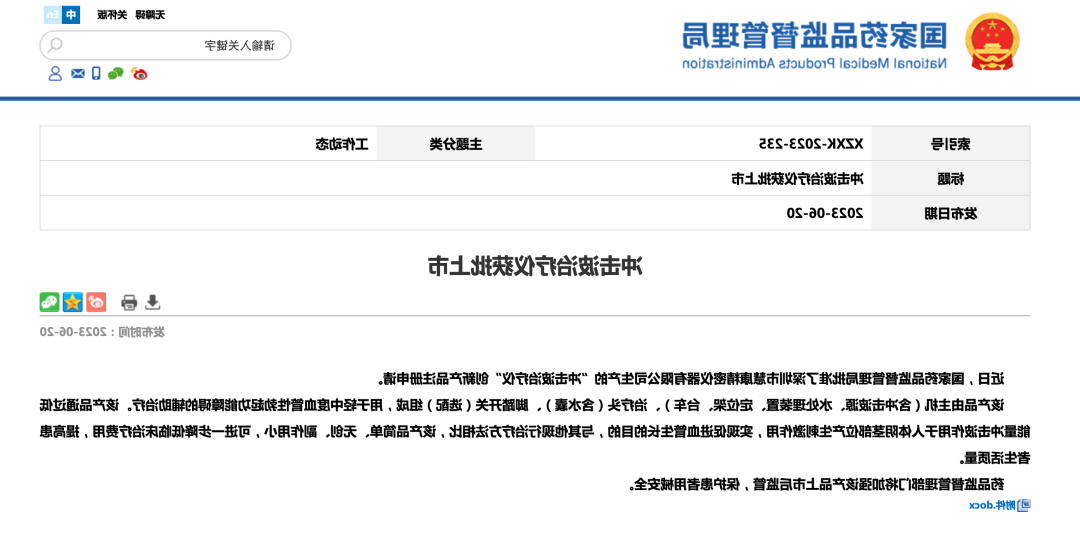Share article via green WeChat square button

tap(49, 302)
